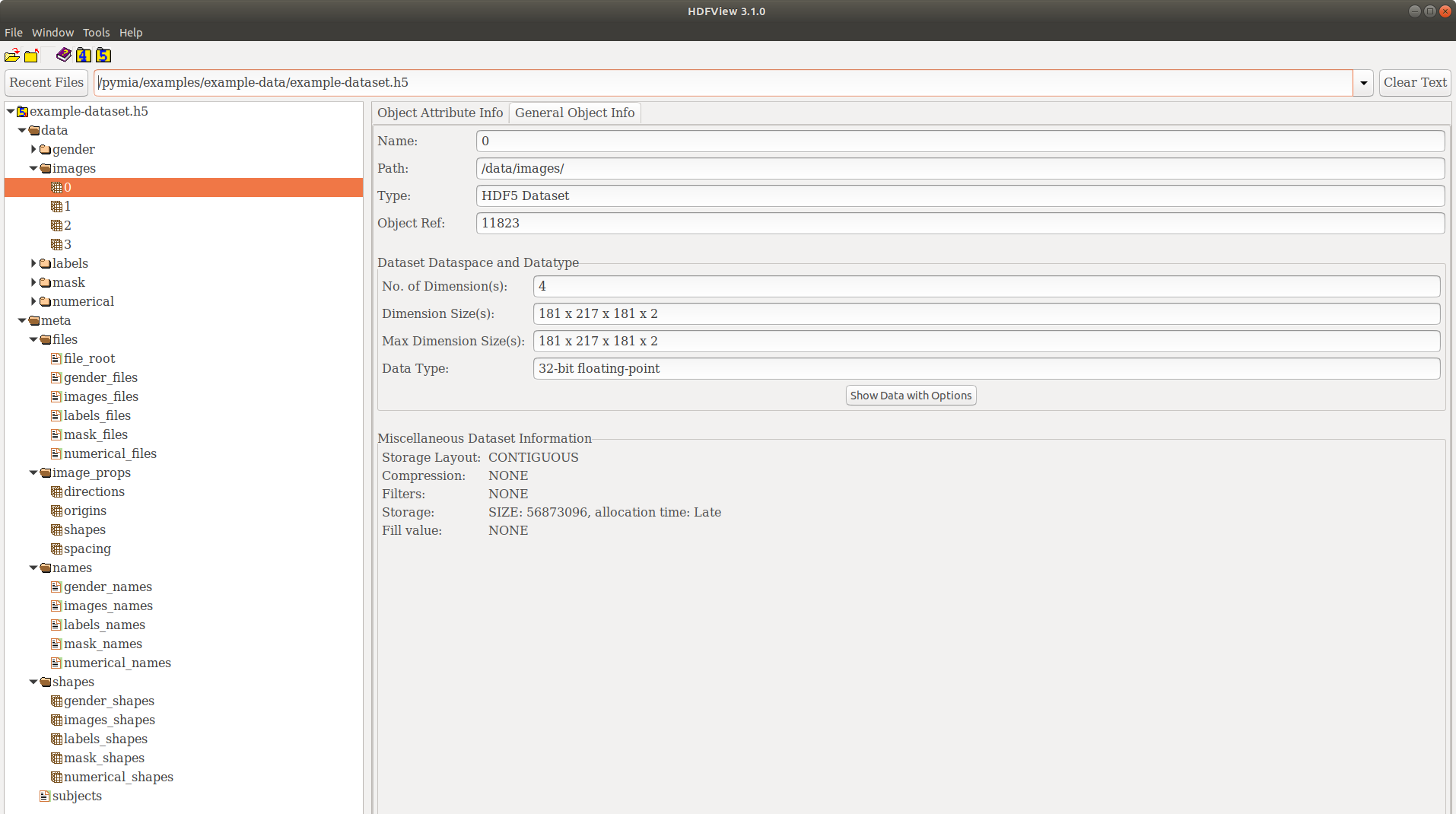
Task: Click the HDF5 library version icon
Action: [103, 55]
